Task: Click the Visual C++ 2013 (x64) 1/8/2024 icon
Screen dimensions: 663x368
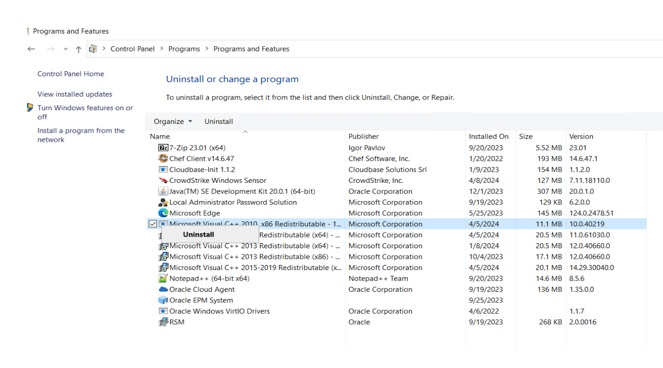Action: [x=163, y=246]
